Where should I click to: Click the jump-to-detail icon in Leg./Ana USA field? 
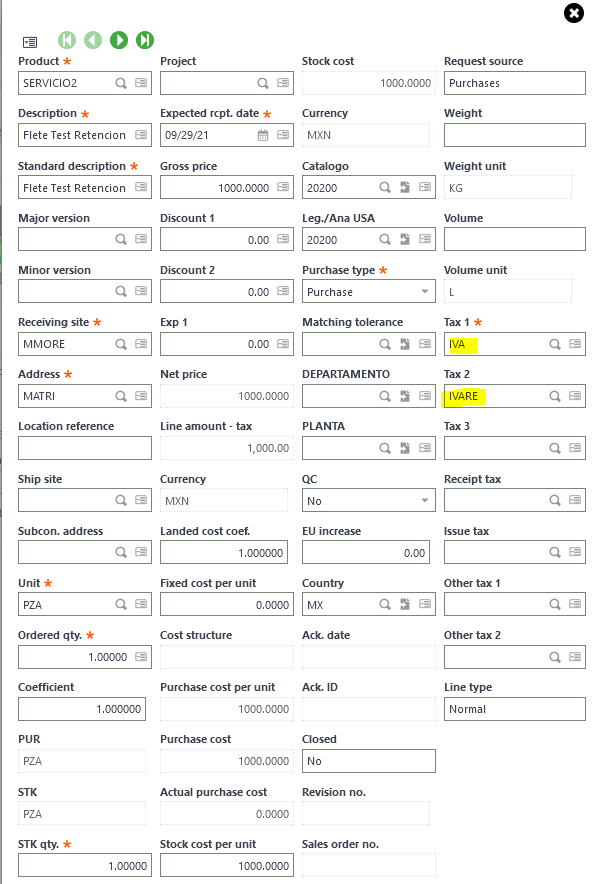[x=408, y=239]
